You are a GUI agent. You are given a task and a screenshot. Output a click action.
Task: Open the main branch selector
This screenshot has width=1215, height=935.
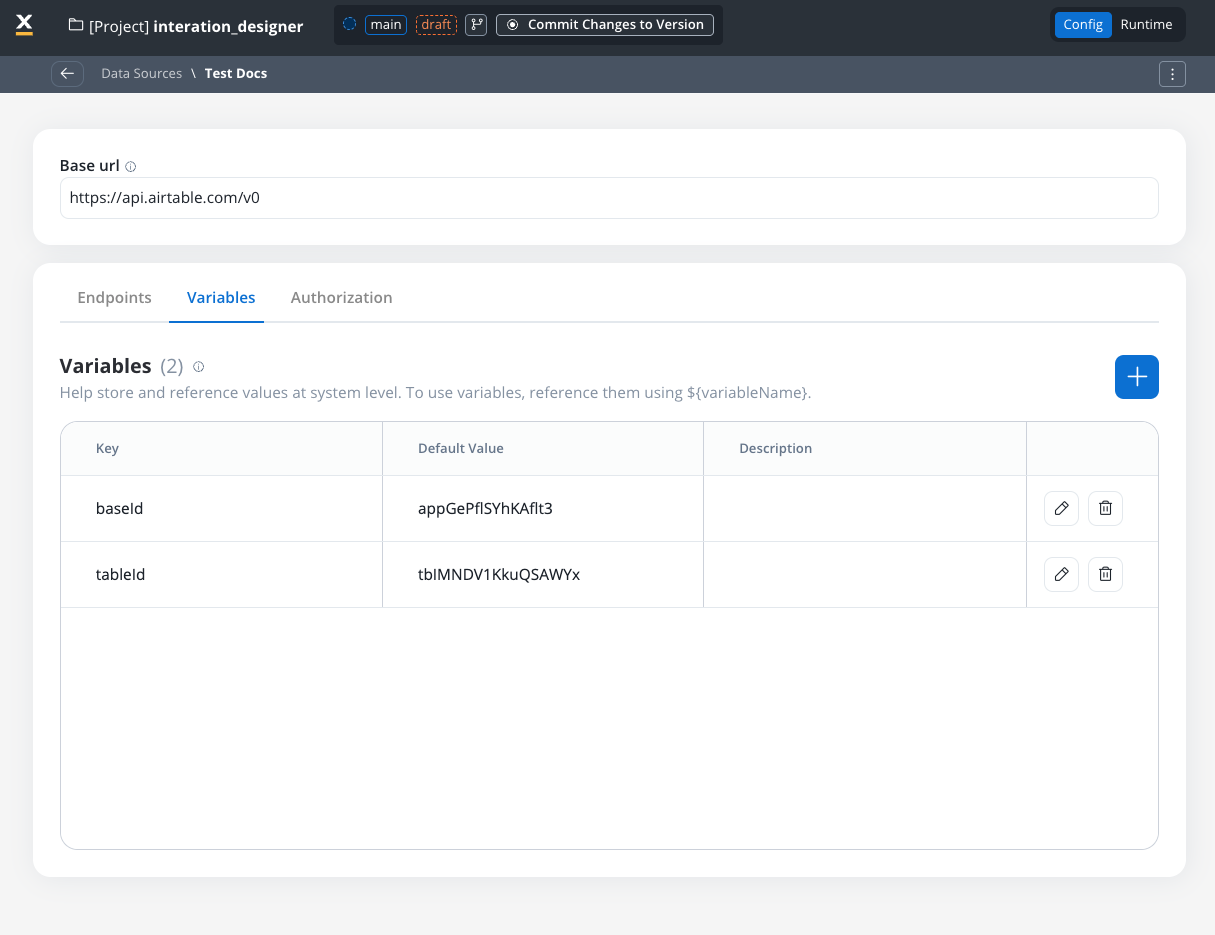click(385, 25)
